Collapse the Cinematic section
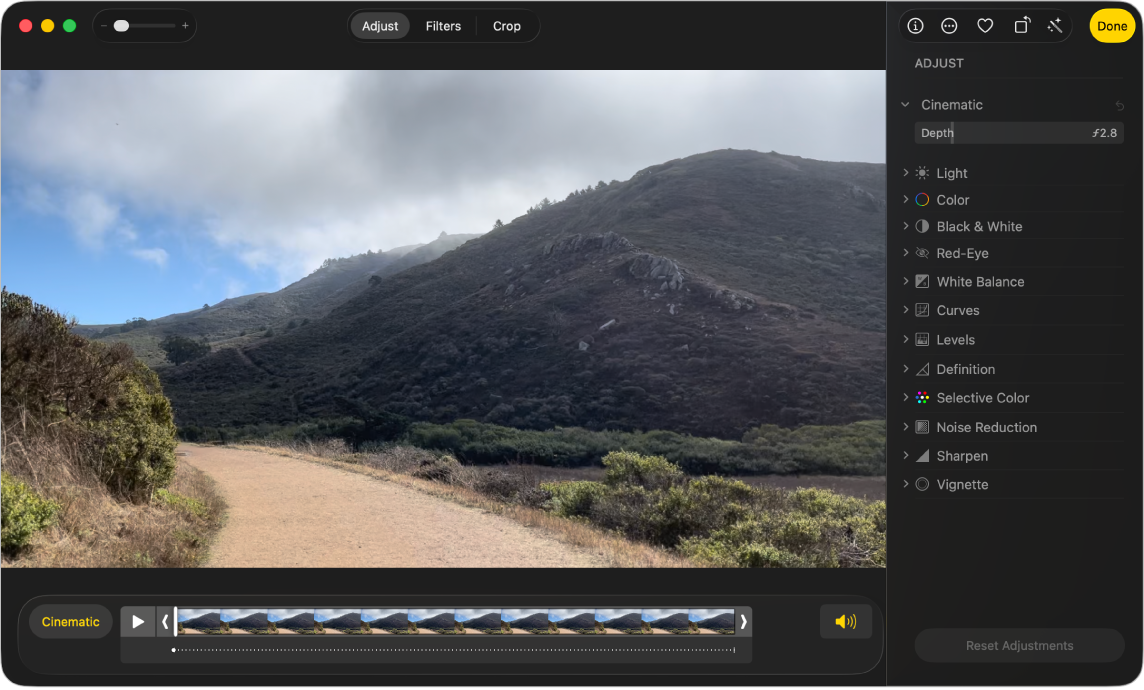 pos(906,104)
